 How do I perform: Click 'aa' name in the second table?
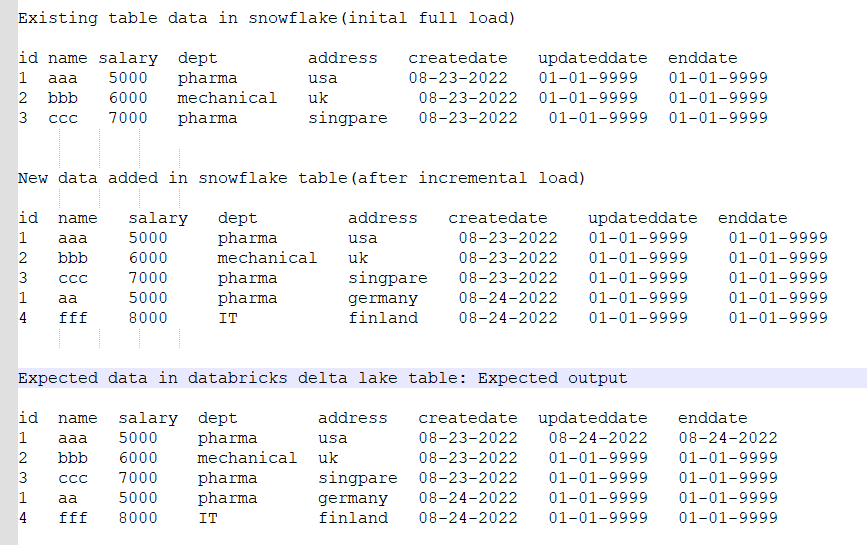[x=67, y=298]
